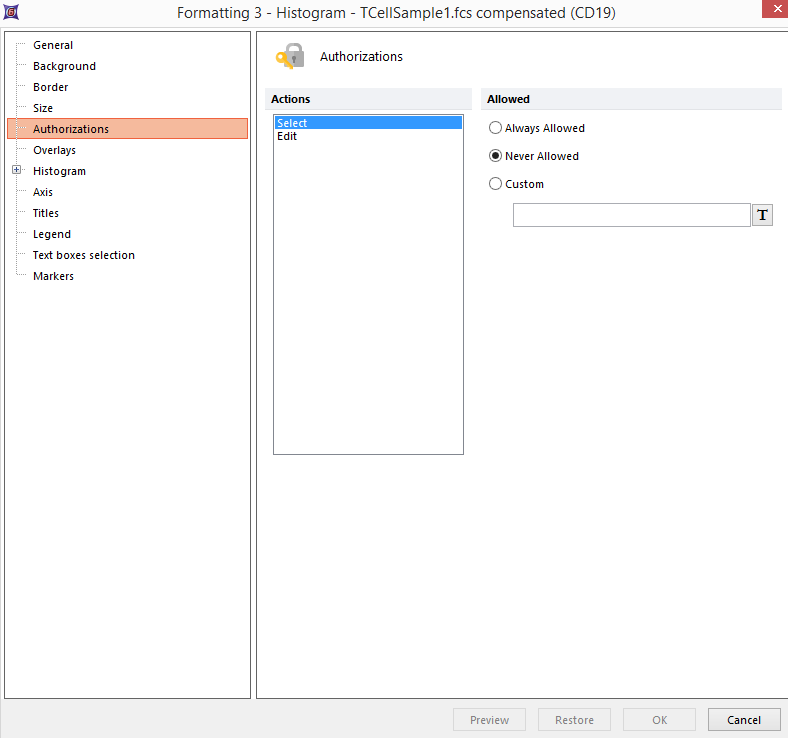Go to the Background category
The height and width of the screenshot is (738, 788).
(64, 66)
